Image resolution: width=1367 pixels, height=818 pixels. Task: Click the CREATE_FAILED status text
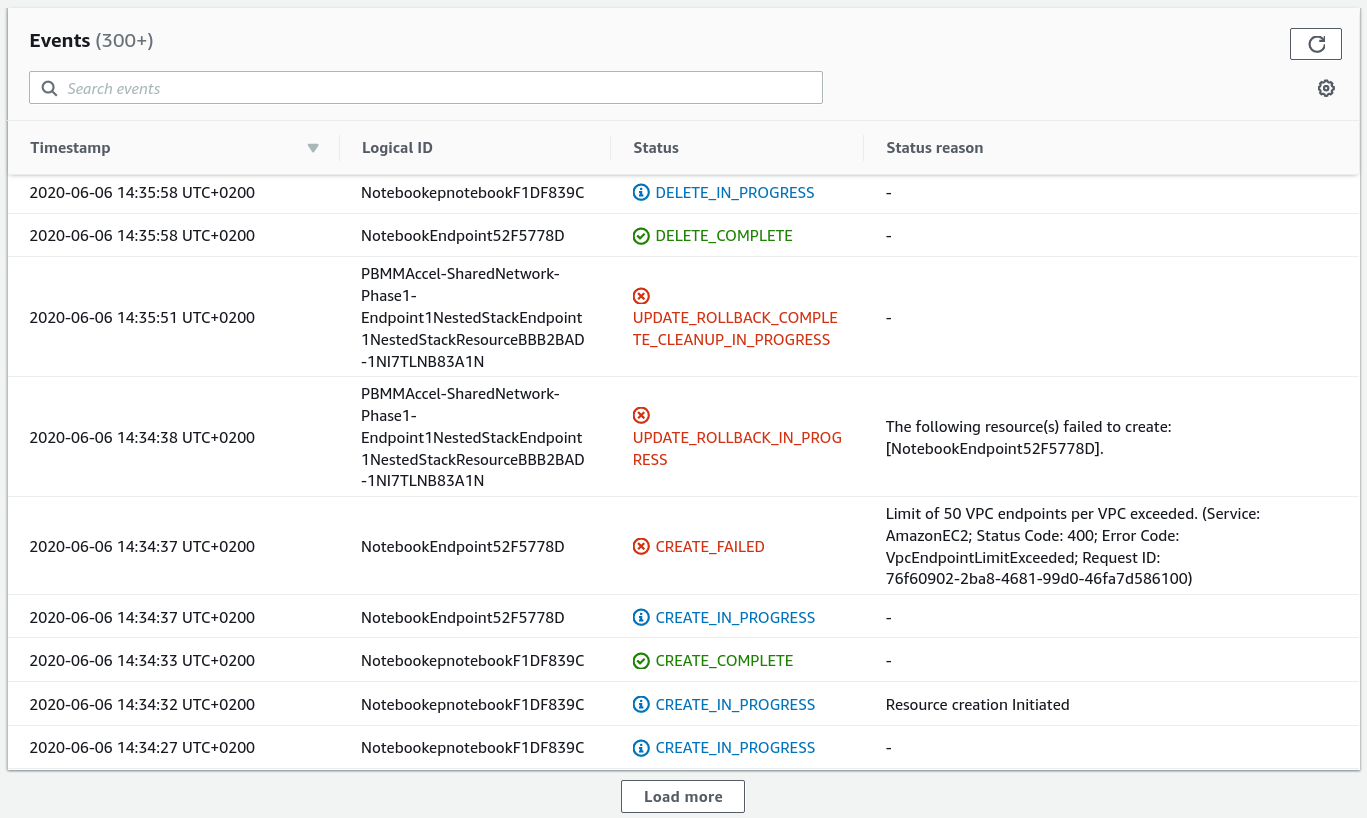[x=710, y=547]
